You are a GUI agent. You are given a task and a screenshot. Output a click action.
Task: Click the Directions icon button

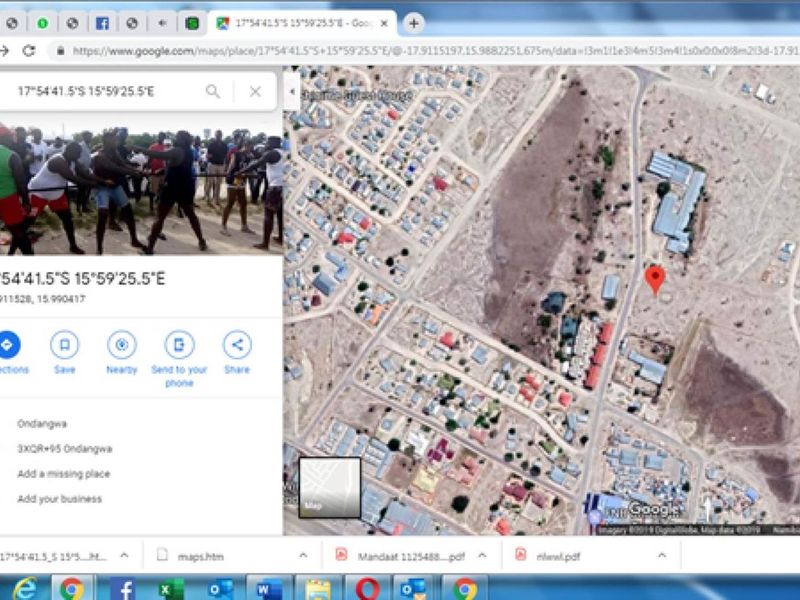[7, 345]
